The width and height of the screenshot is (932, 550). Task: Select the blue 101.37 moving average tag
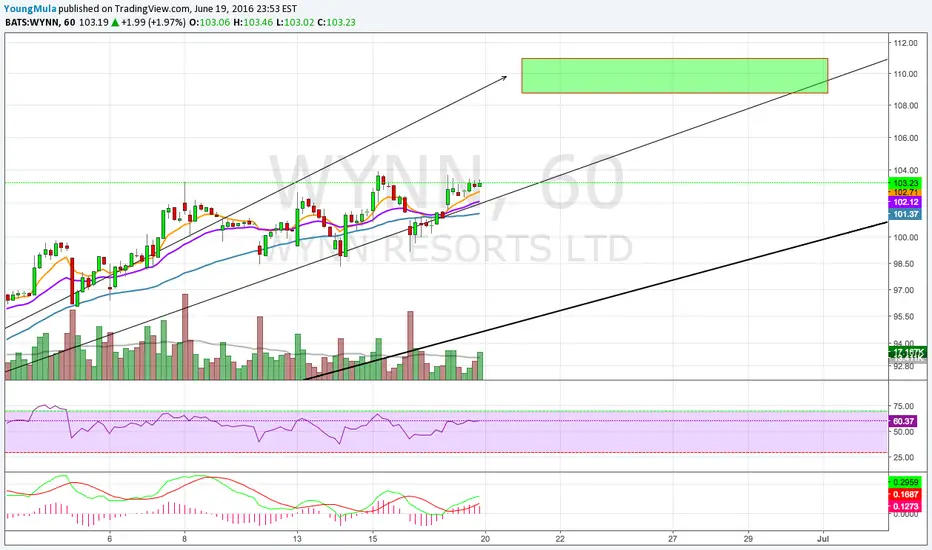(905, 214)
